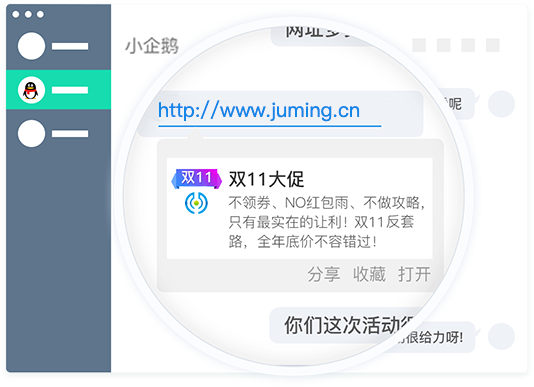
Task: Click the 小企鹅 chat title
Action: (152, 46)
